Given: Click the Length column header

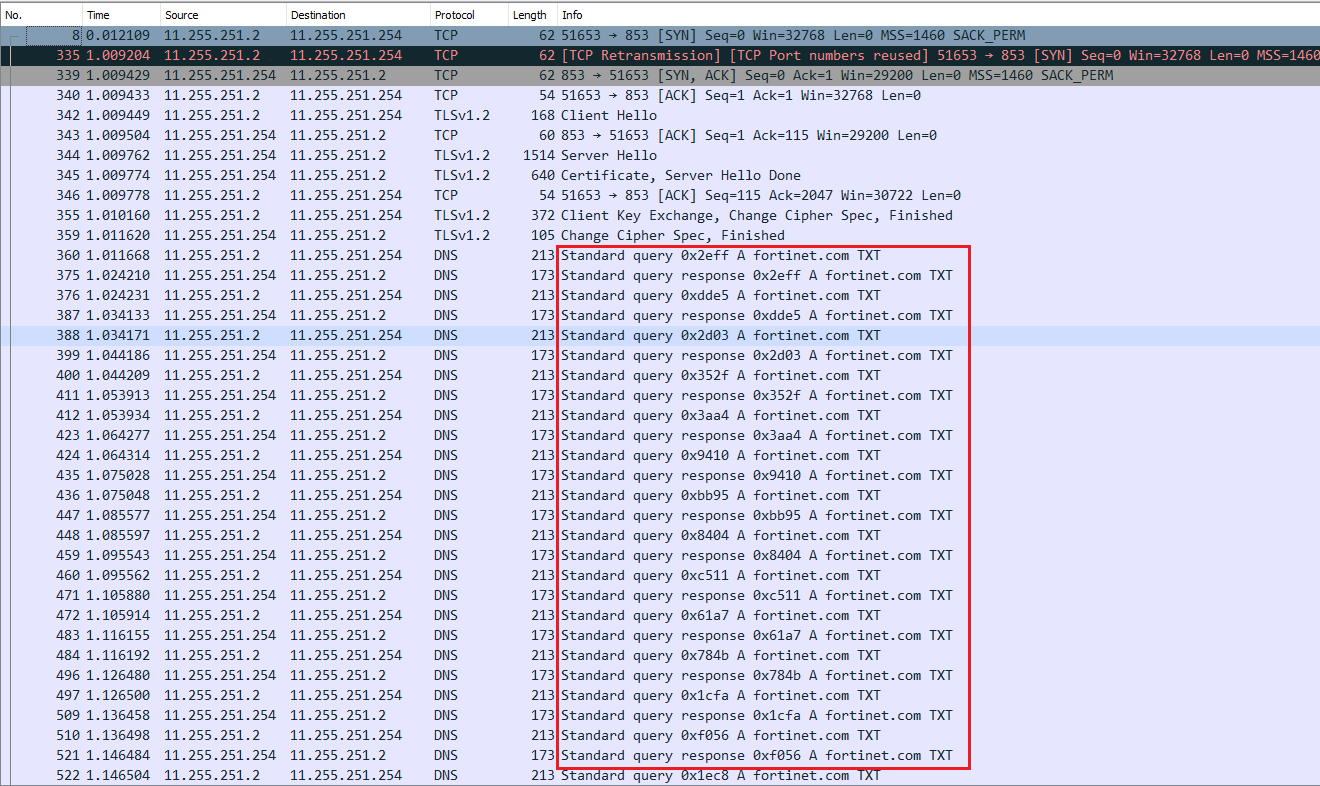Looking at the screenshot, I should coord(532,15).
